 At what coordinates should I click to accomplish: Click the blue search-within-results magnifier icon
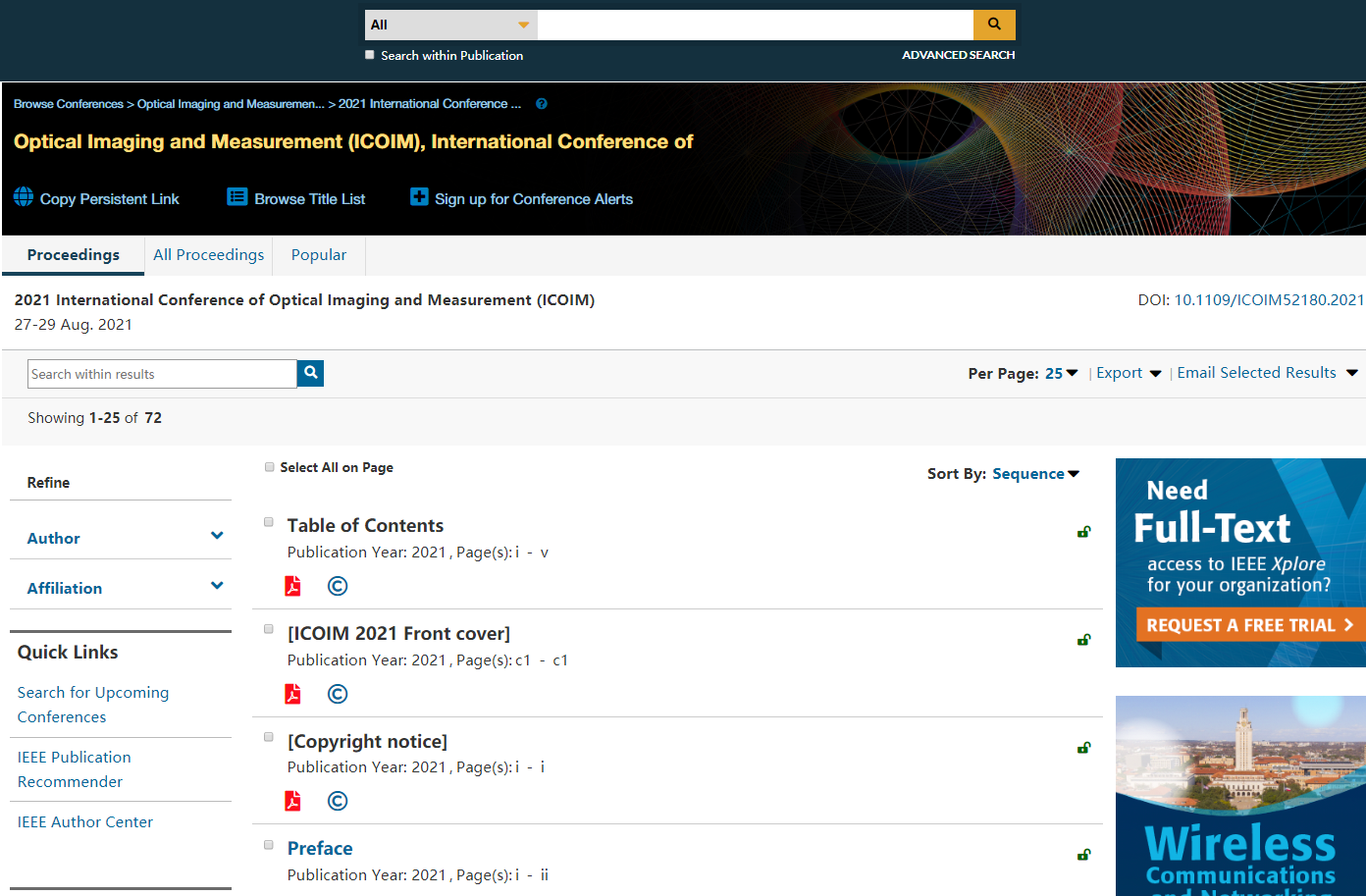coord(310,373)
